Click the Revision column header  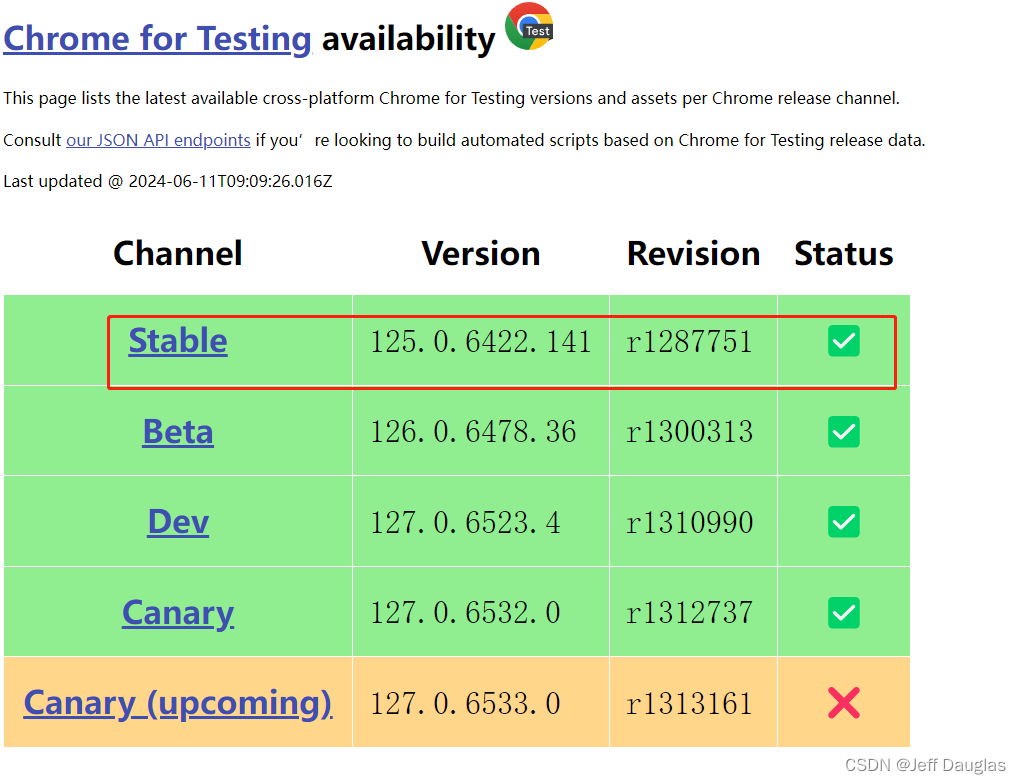[693, 253]
